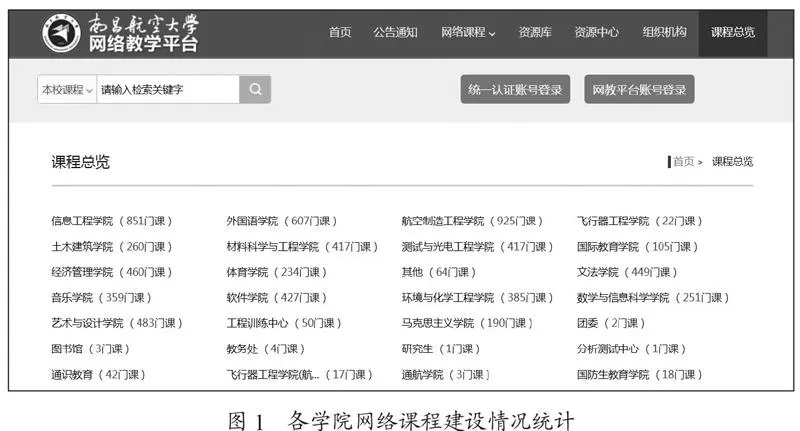Expand the 网络课程 menu
Screen dimensions: 800x431
click(468, 33)
